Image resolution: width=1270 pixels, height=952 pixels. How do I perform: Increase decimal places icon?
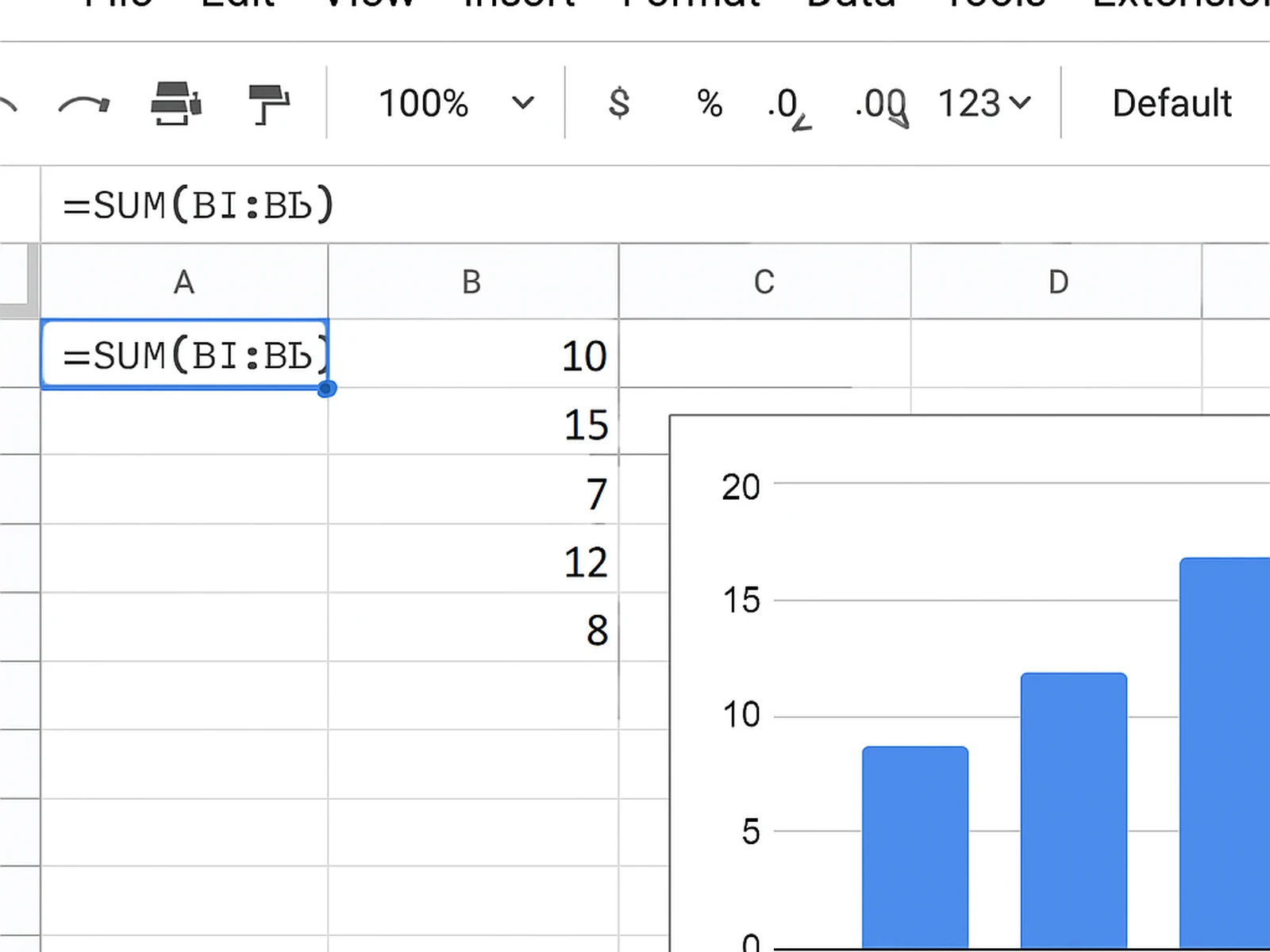coord(881,106)
